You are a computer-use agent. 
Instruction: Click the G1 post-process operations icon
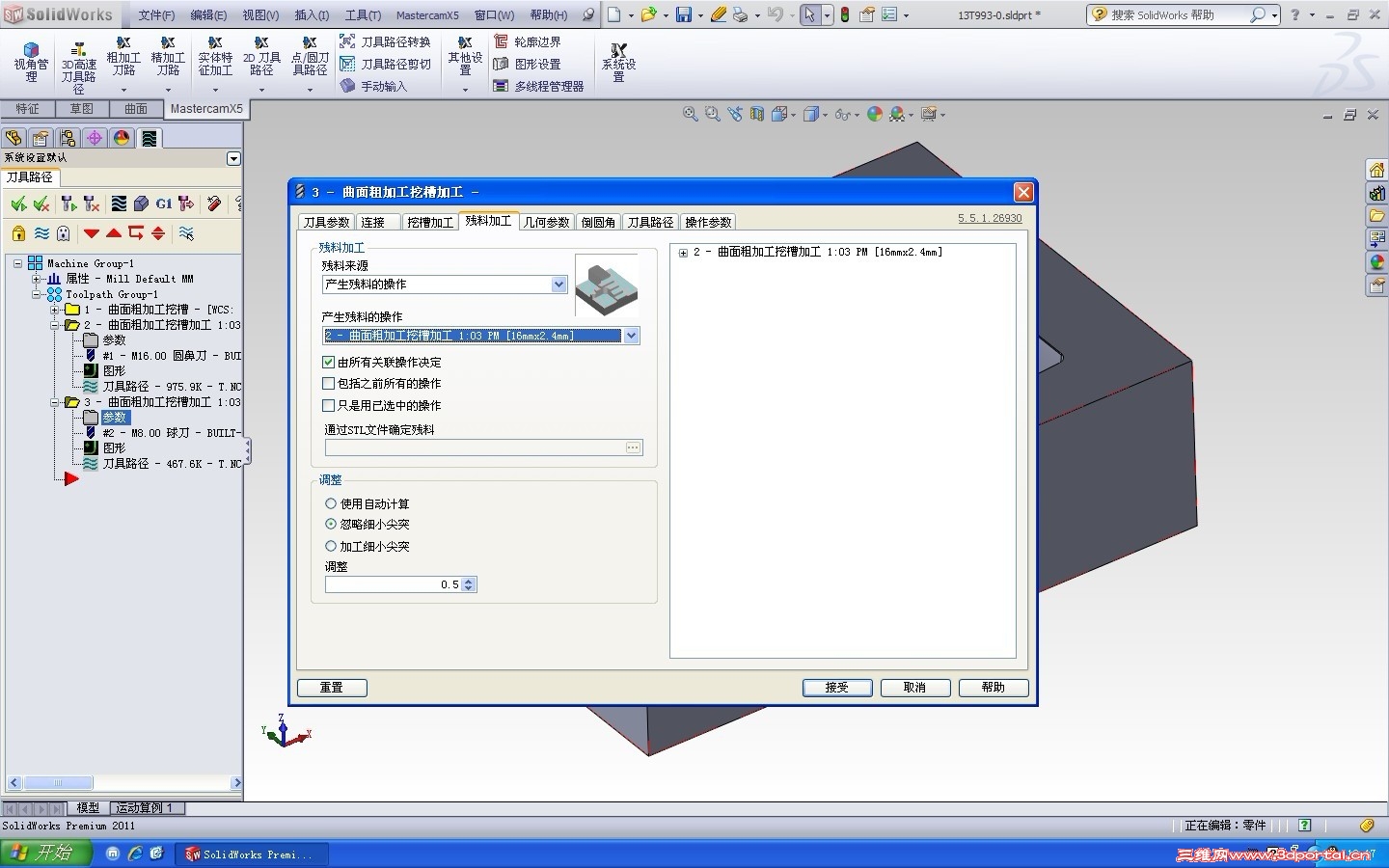point(164,203)
